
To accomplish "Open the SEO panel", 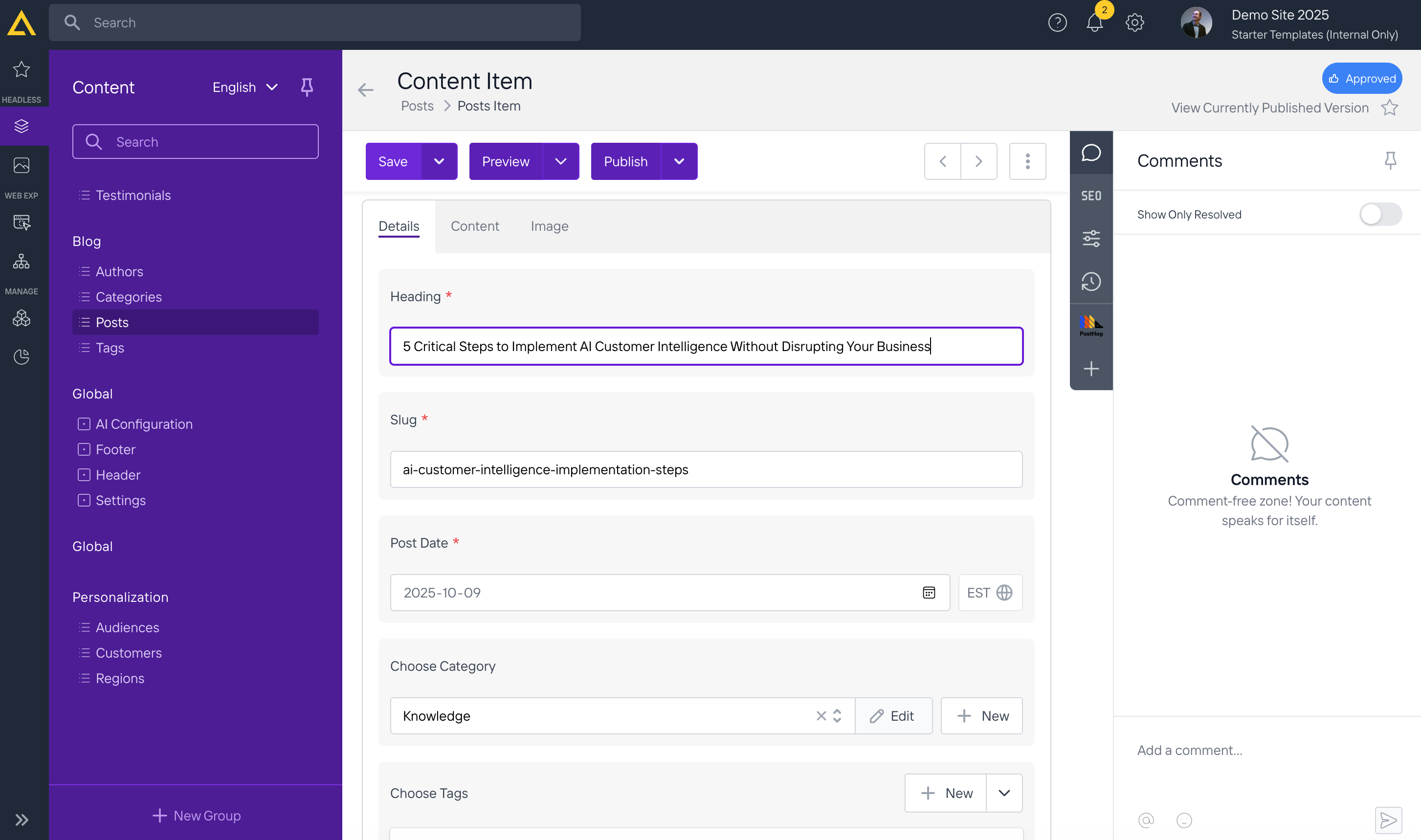I will pos(1090,196).
